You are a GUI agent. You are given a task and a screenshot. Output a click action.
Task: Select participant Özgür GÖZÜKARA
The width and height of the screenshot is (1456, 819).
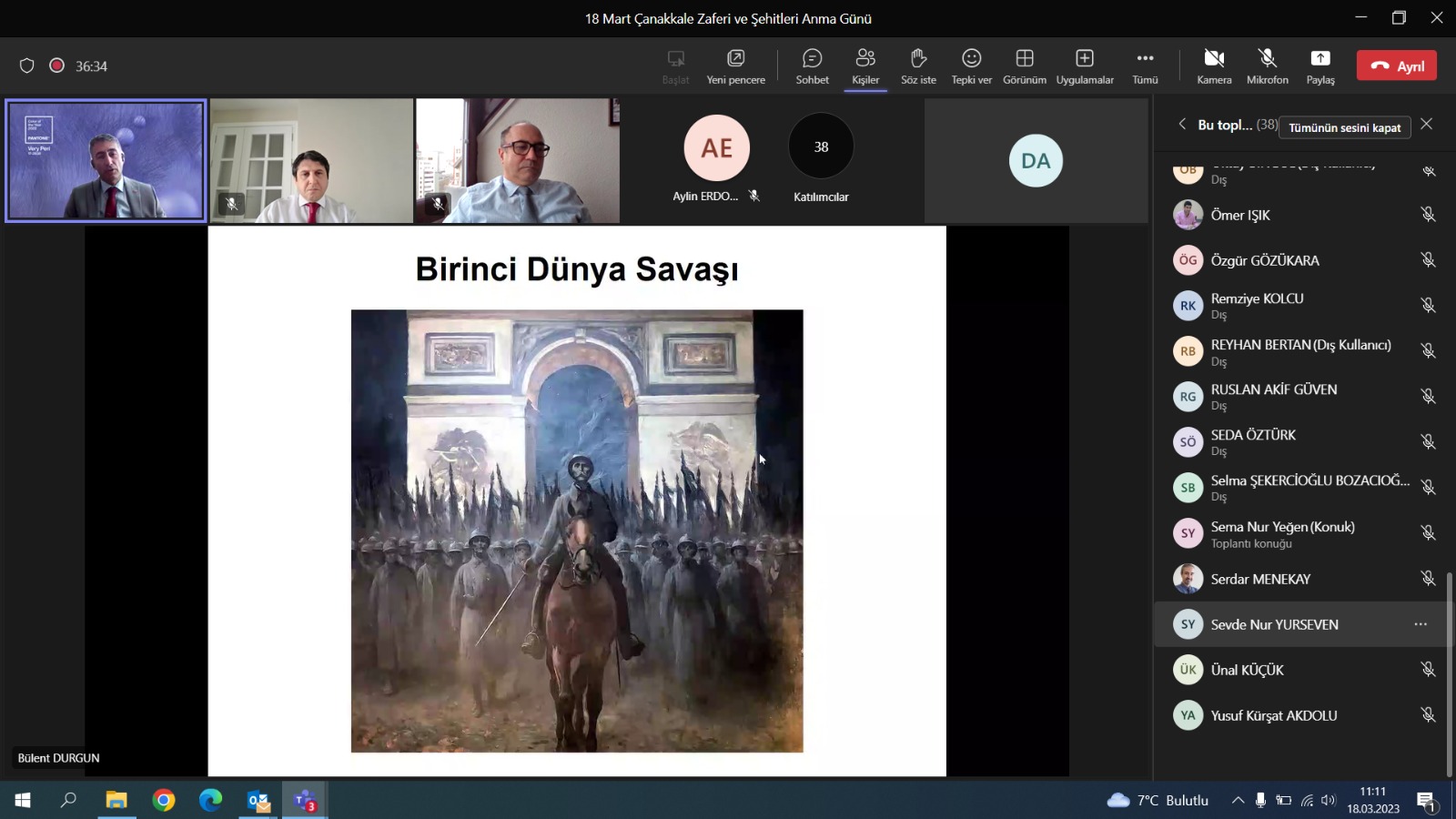pyautogui.click(x=1301, y=260)
